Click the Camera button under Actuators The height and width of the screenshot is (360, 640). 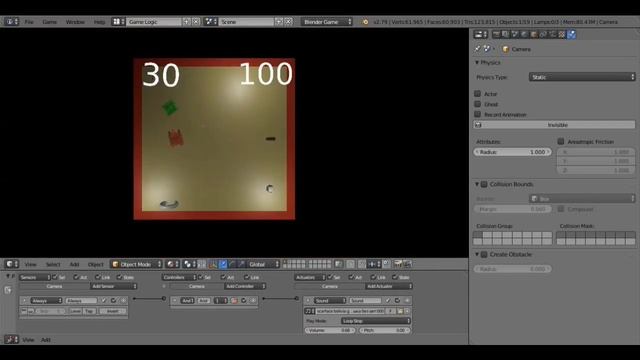click(329, 286)
